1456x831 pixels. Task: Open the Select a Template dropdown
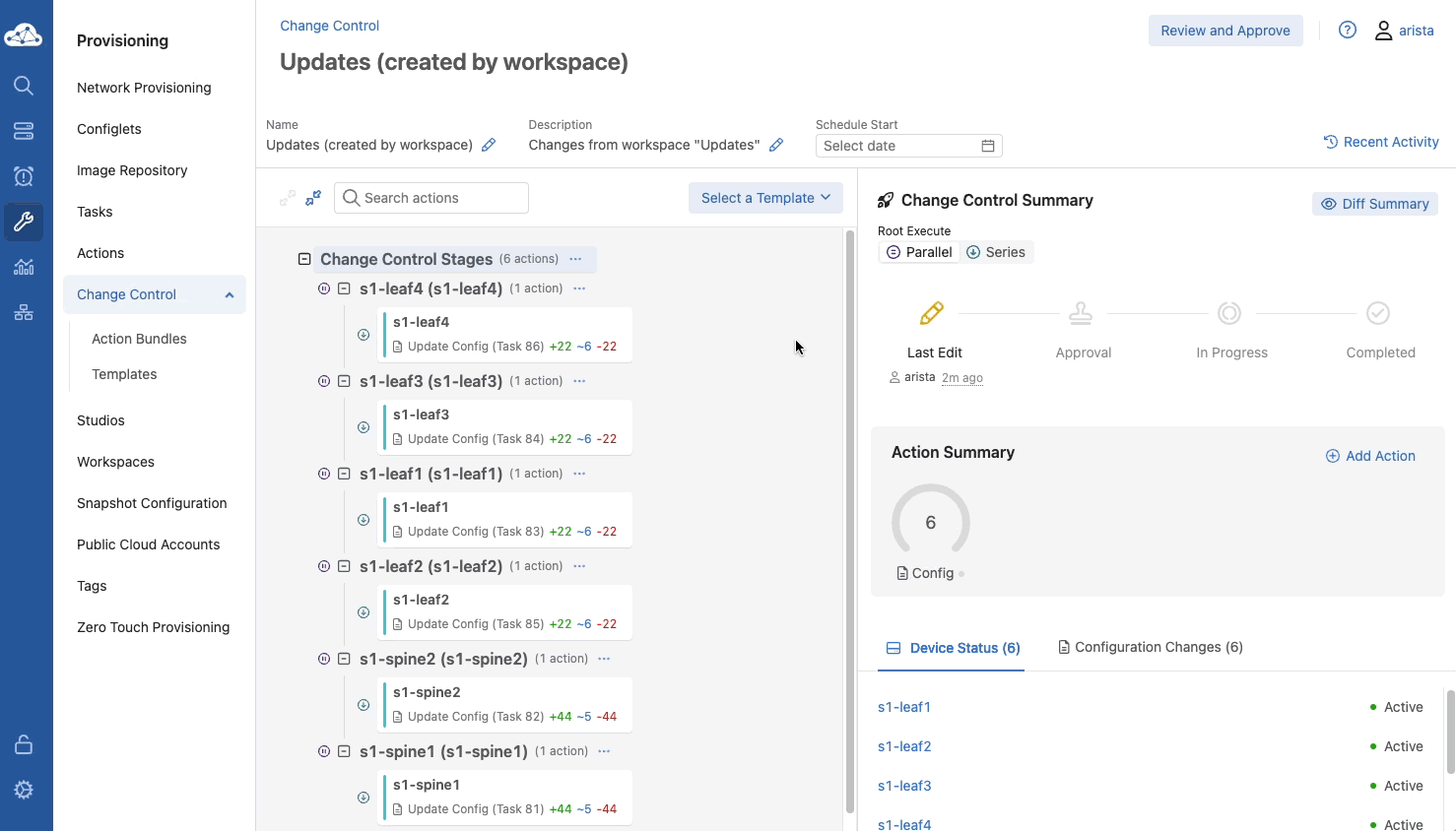tap(765, 198)
